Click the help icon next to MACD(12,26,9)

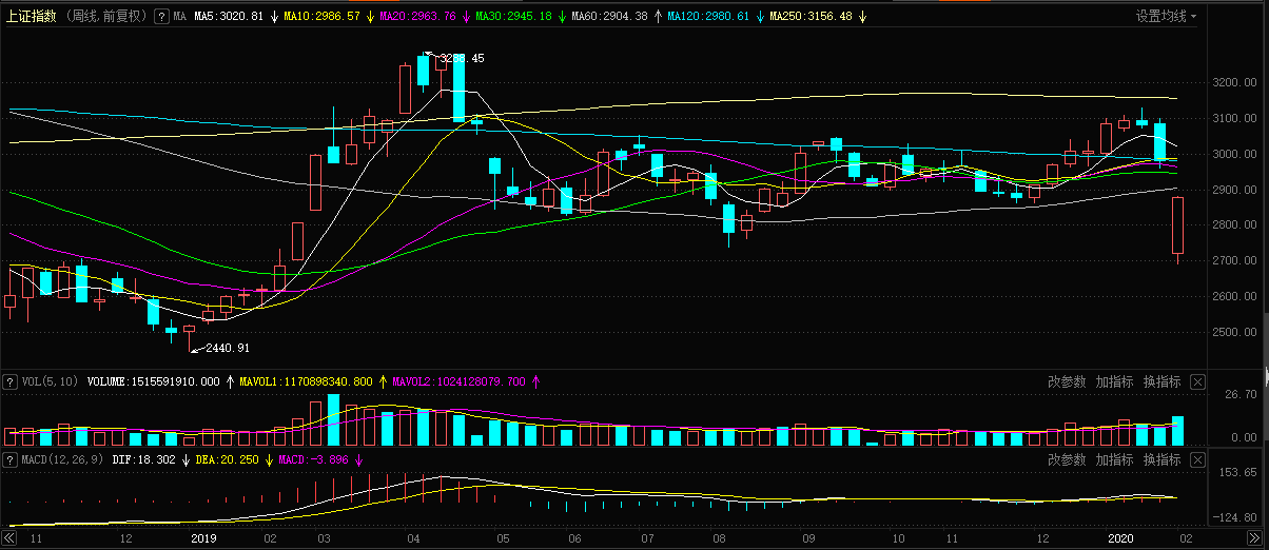pos(11,460)
